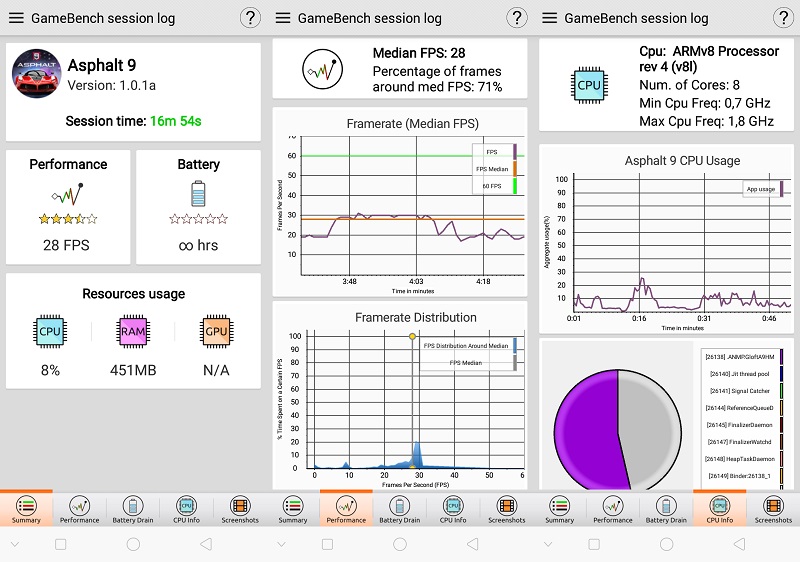Click the yellow median marker on Framerate Distribution
This screenshot has width=800, height=562.
pos(412,337)
